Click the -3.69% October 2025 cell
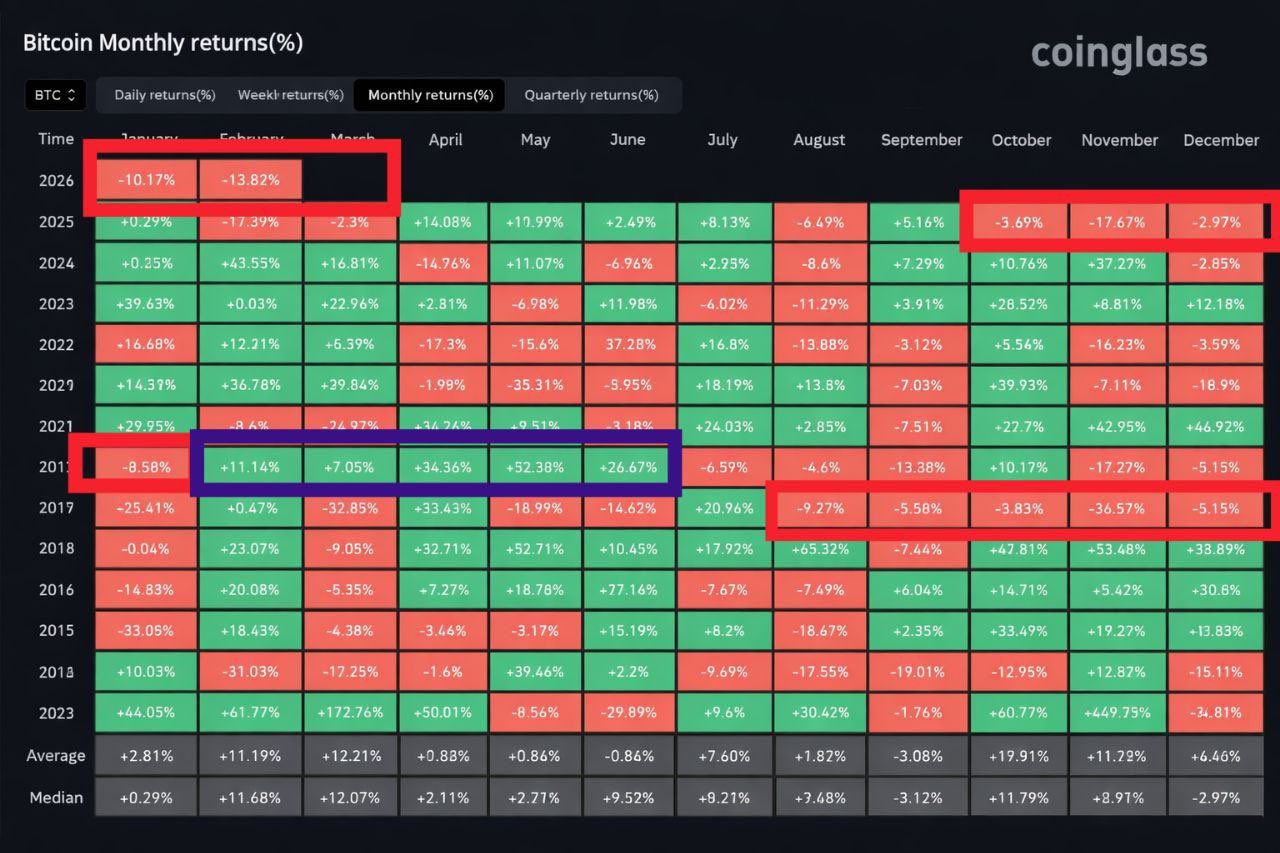Viewport: 1280px width, 853px height. pos(1020,221)
